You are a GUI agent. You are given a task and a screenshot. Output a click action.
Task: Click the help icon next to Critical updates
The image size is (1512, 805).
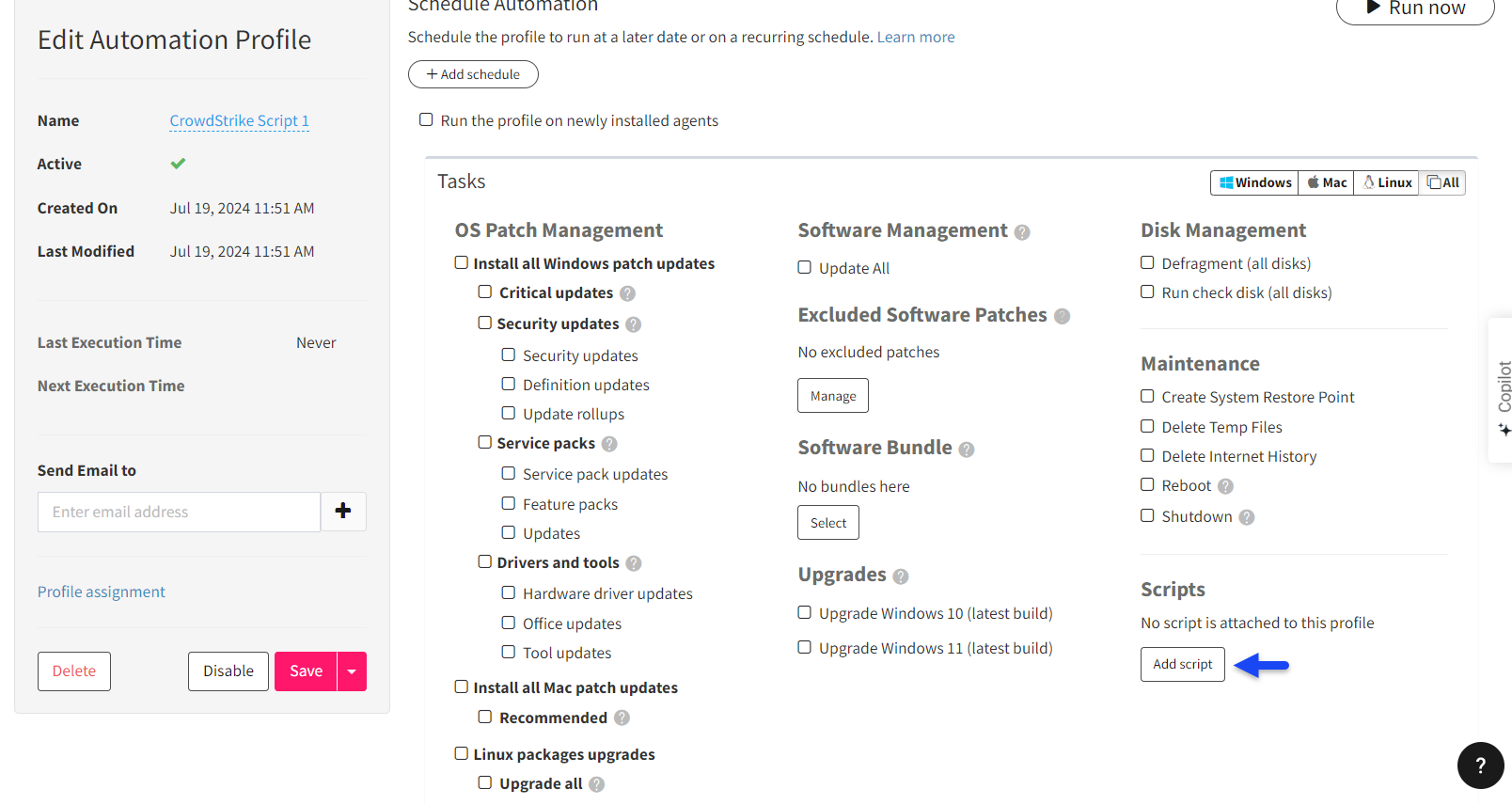627,293
